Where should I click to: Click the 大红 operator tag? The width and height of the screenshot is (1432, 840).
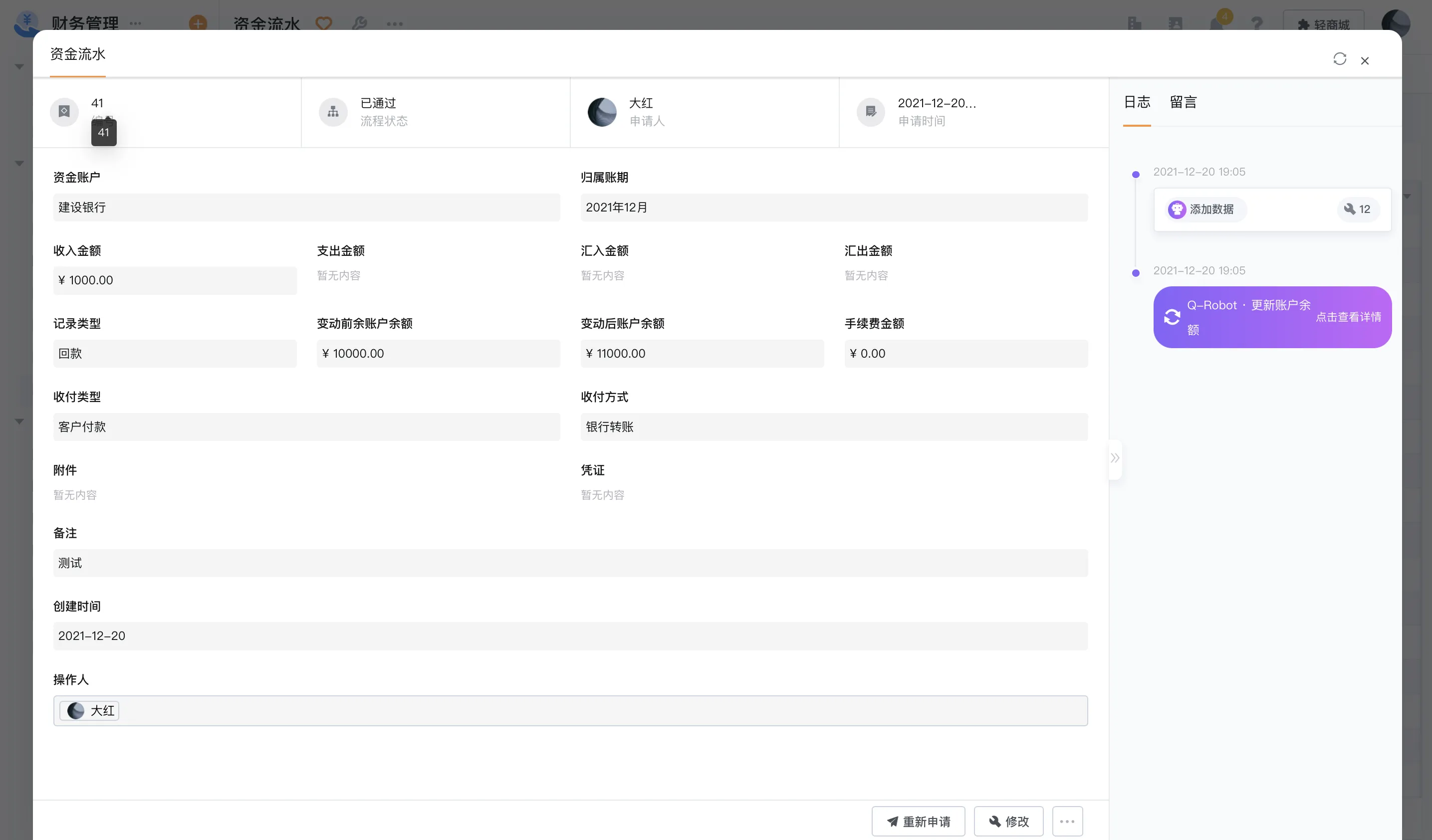tap(90, 710)
